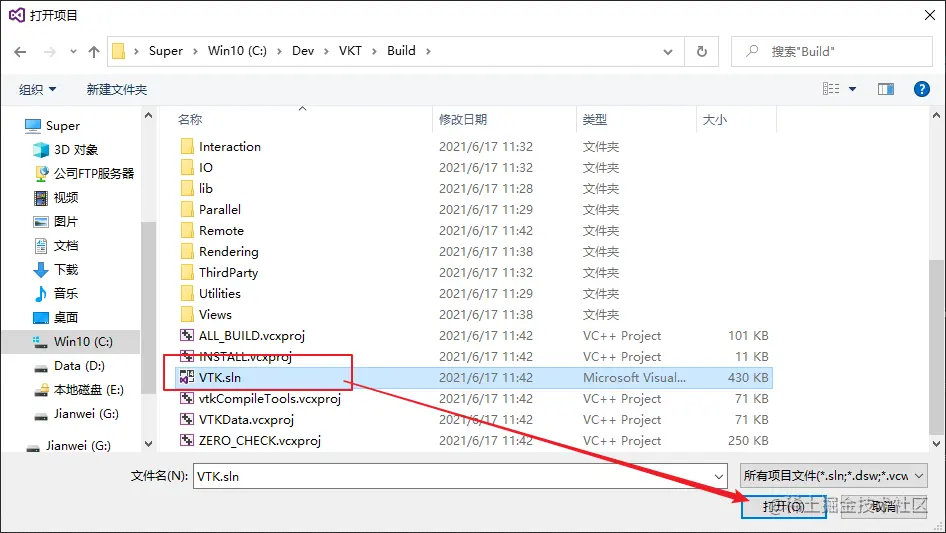Refresh the Build folder listing
The height and width of the screenshot is (533, 946).
701,51
